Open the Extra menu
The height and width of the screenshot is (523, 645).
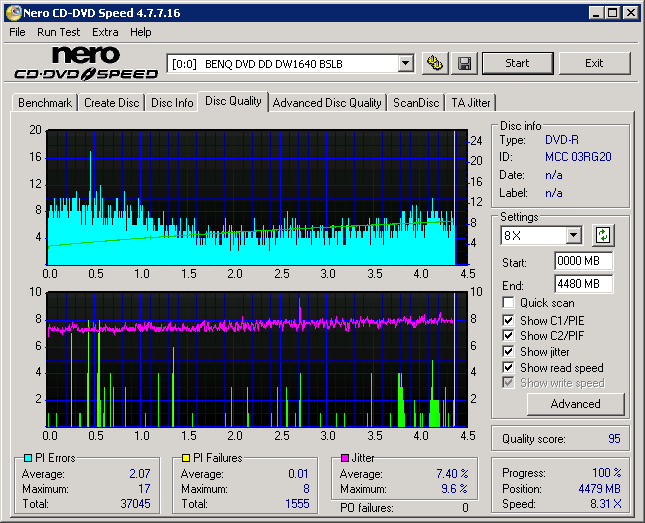105,32
